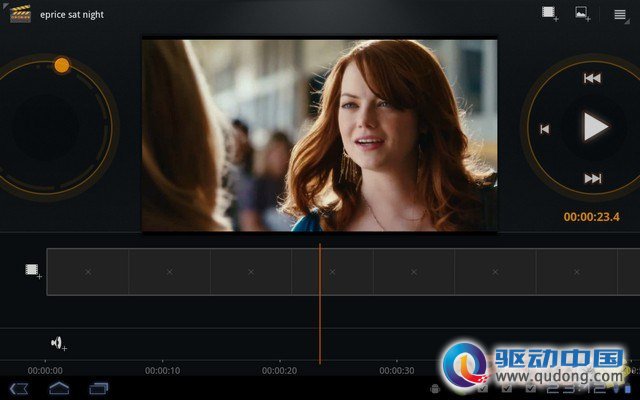Viewport: 640px width, 400px height.
Task: Add an audio track with the speaker icon
Action: [x=59, y=343]
